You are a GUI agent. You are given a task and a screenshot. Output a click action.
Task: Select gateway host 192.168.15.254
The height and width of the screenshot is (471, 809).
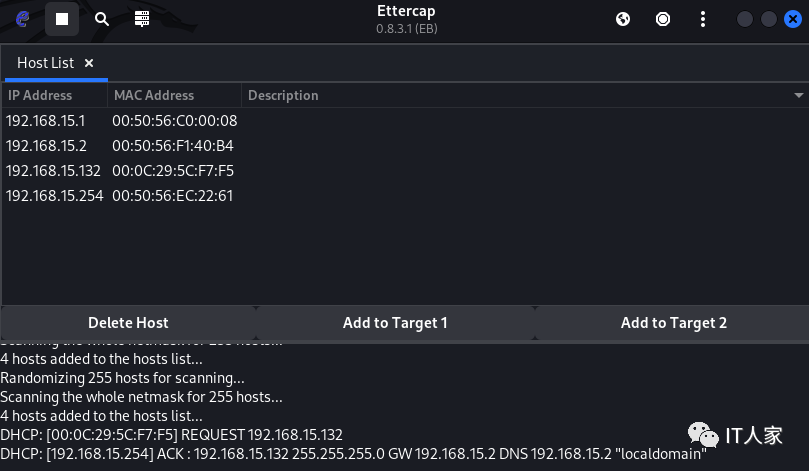coord(55,196)
